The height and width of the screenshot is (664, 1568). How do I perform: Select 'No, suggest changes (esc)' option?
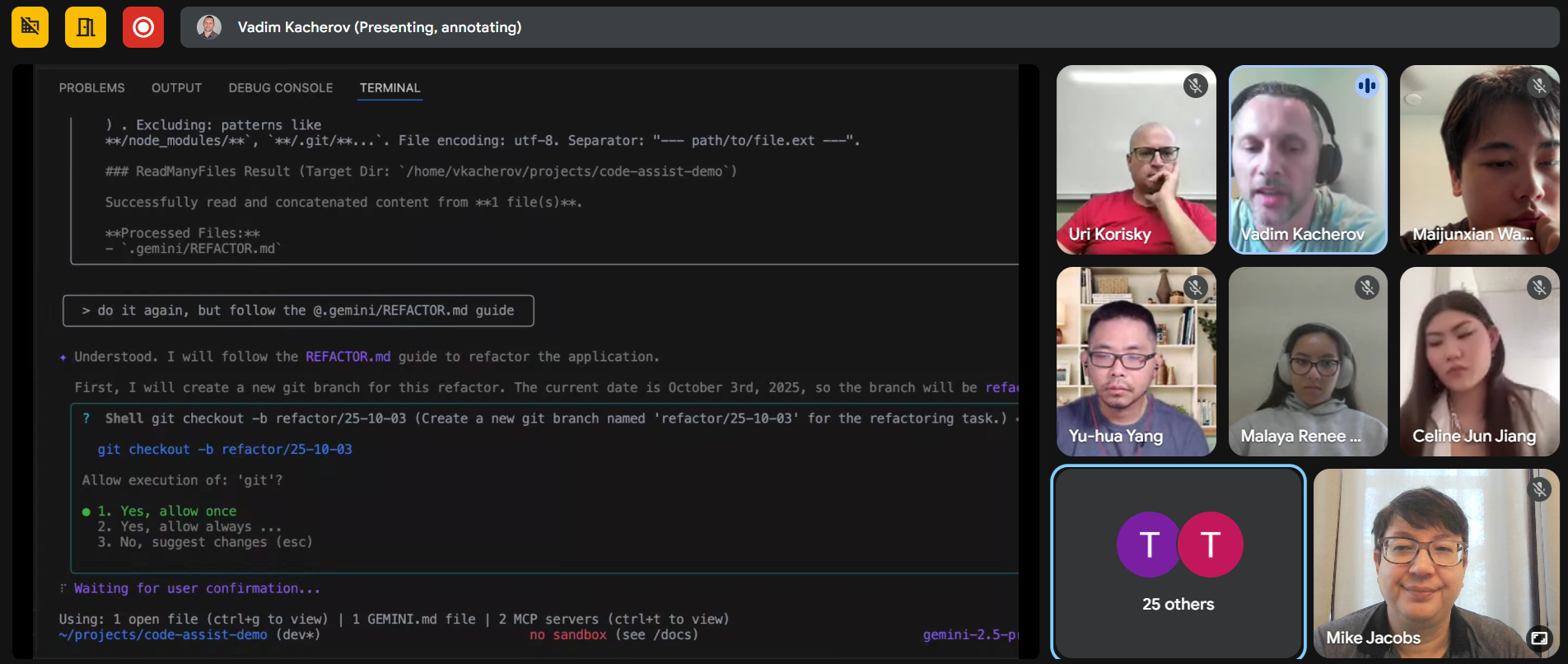pos(205,542)
